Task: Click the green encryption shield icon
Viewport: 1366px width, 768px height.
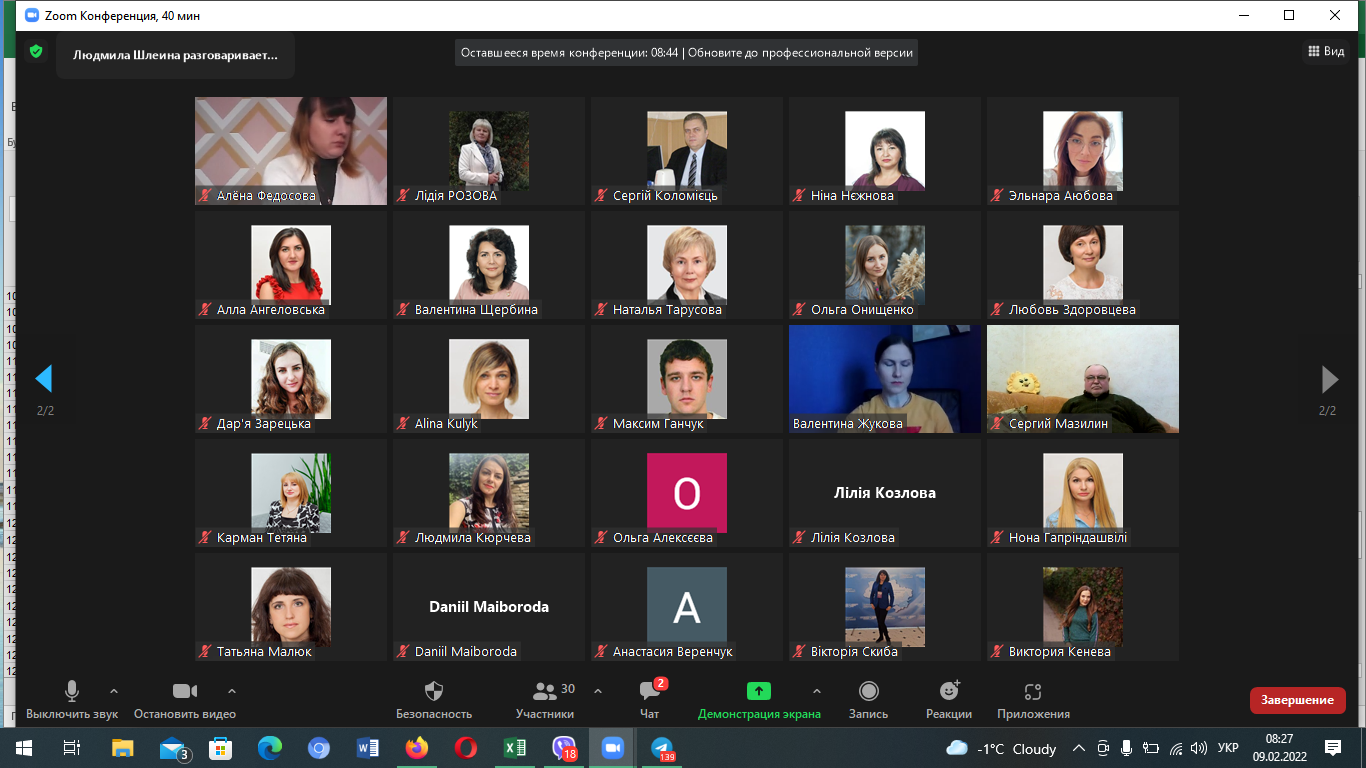Action: click(x=36, y=51)
